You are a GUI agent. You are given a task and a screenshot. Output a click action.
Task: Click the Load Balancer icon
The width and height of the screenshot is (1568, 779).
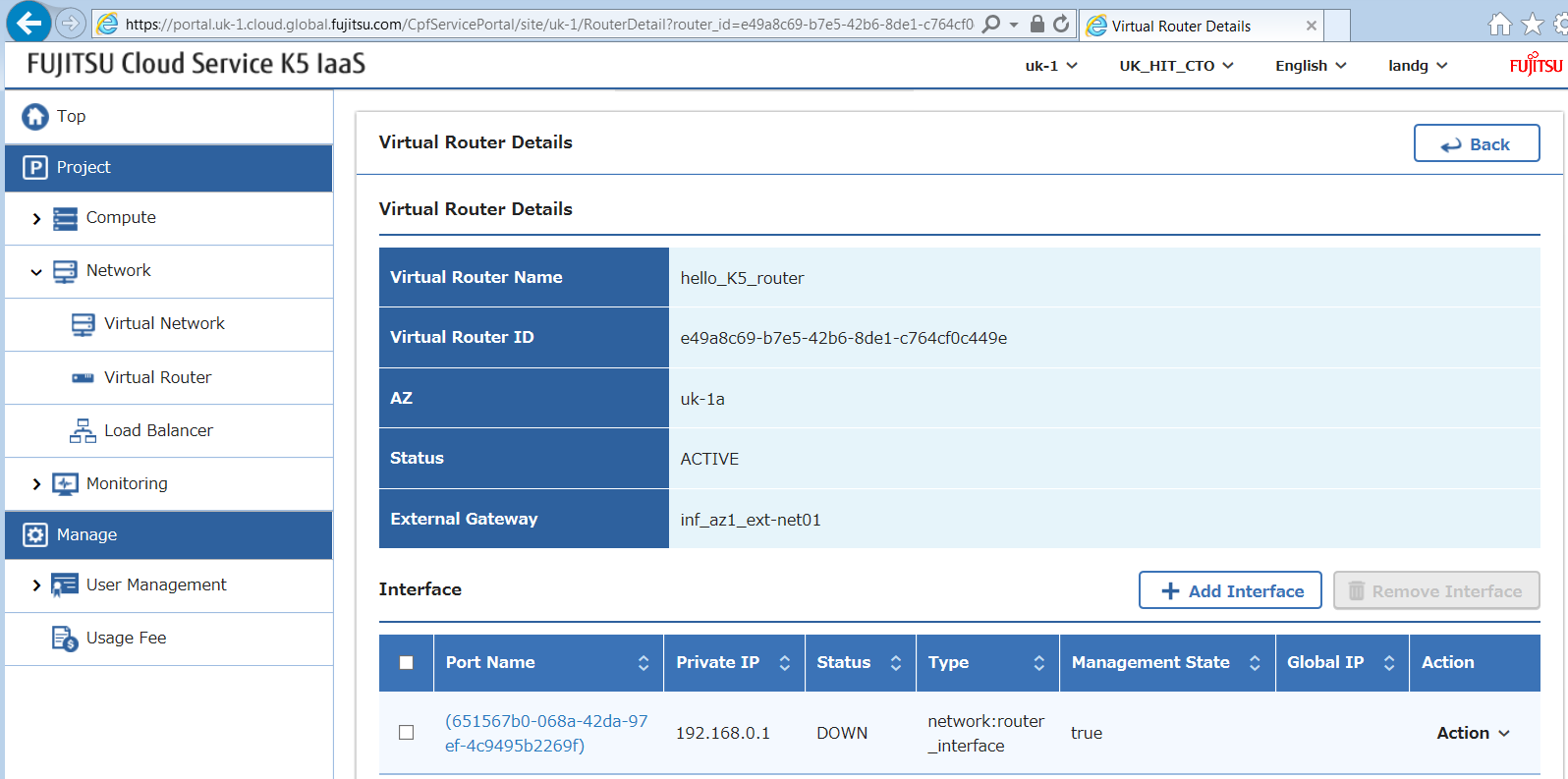click(84, 431)
